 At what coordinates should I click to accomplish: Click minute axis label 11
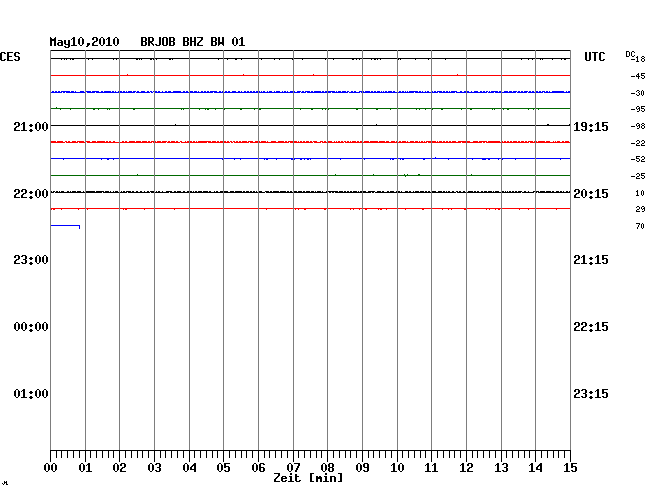click(431, 468)
